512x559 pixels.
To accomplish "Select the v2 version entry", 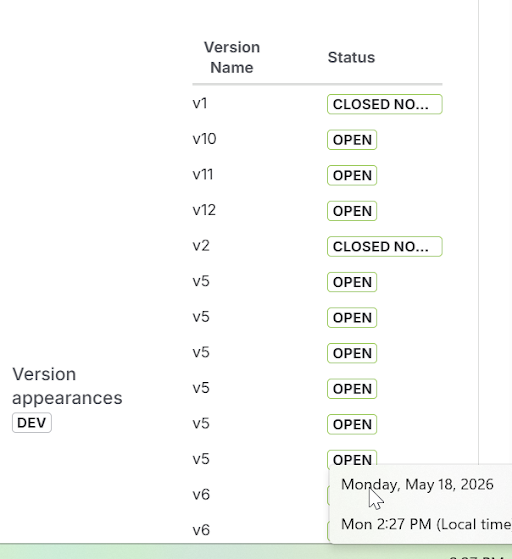I will (x=201, y=246).
